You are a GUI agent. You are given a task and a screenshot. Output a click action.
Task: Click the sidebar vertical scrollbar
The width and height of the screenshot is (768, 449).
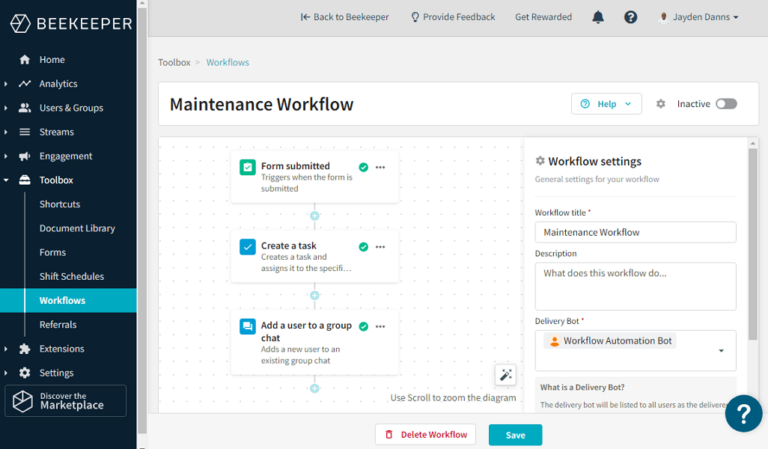pos(143,220)
